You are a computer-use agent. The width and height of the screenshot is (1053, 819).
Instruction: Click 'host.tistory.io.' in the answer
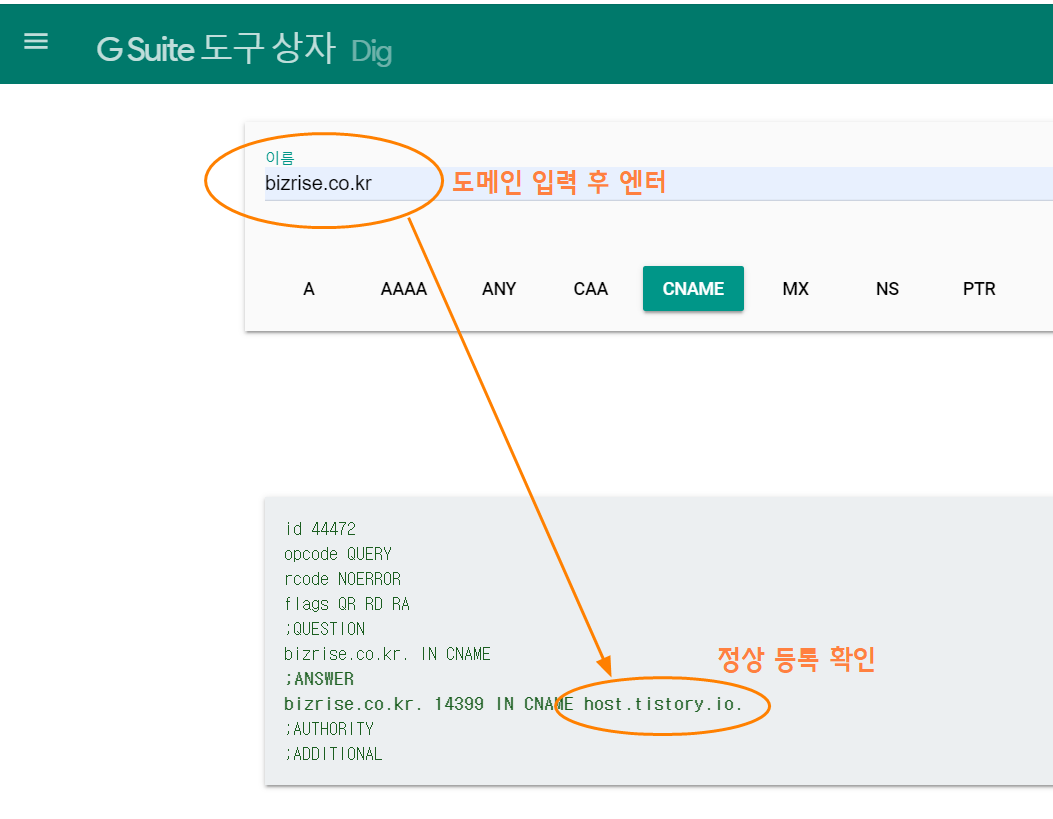pyautogui.click(x=663, y=704)
